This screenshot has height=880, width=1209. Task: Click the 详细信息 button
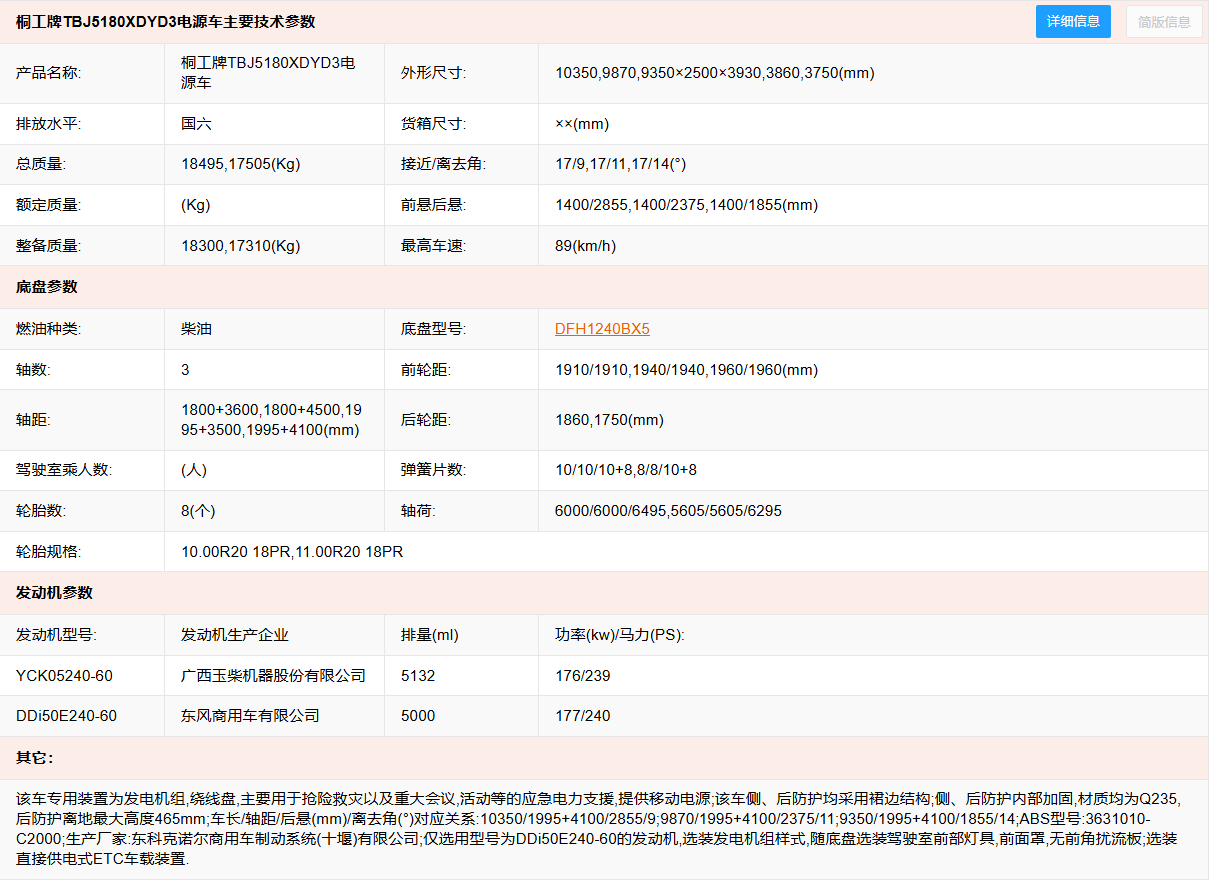1073,21
